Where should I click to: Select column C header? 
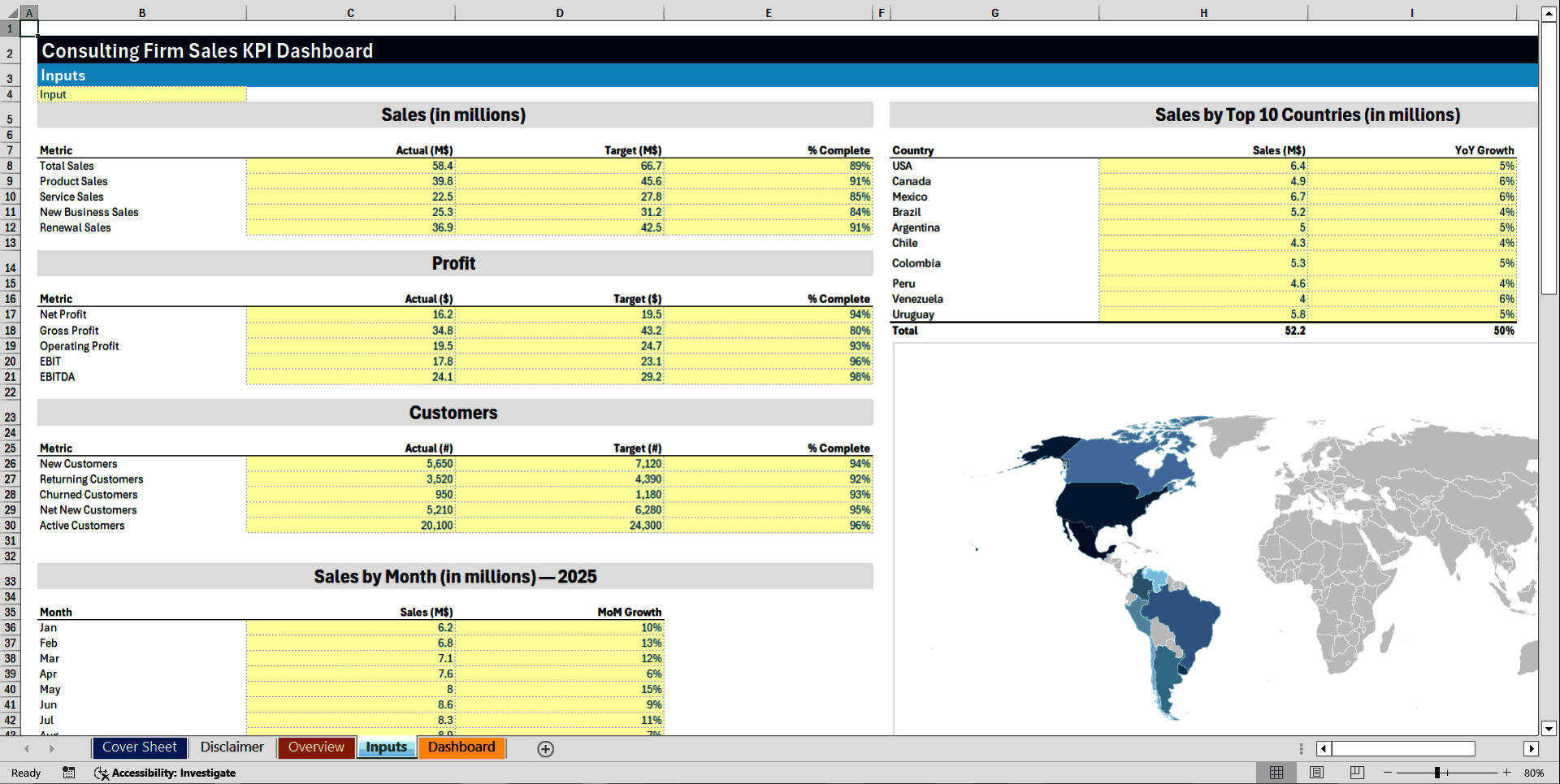click(x=350, y=13)
